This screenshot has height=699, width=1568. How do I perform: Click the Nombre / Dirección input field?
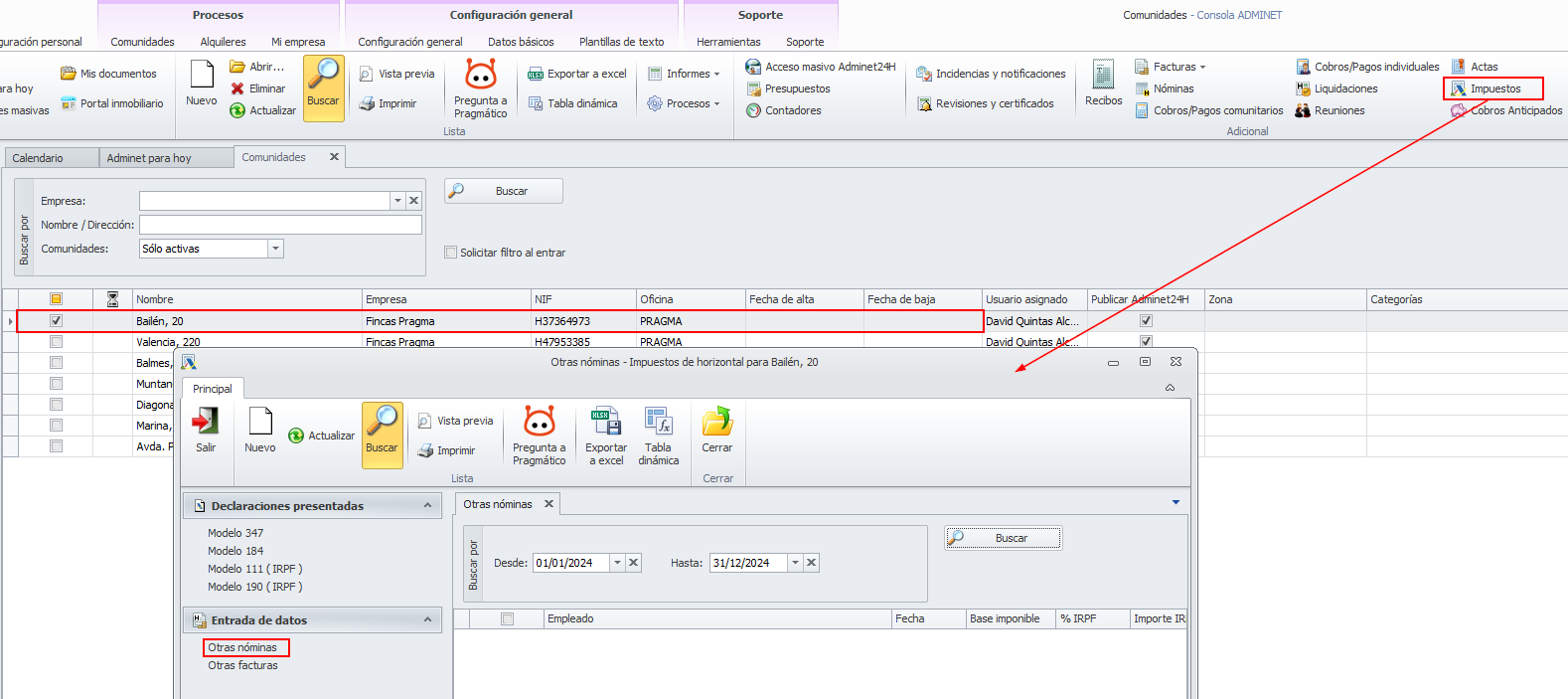click(280, 225)
